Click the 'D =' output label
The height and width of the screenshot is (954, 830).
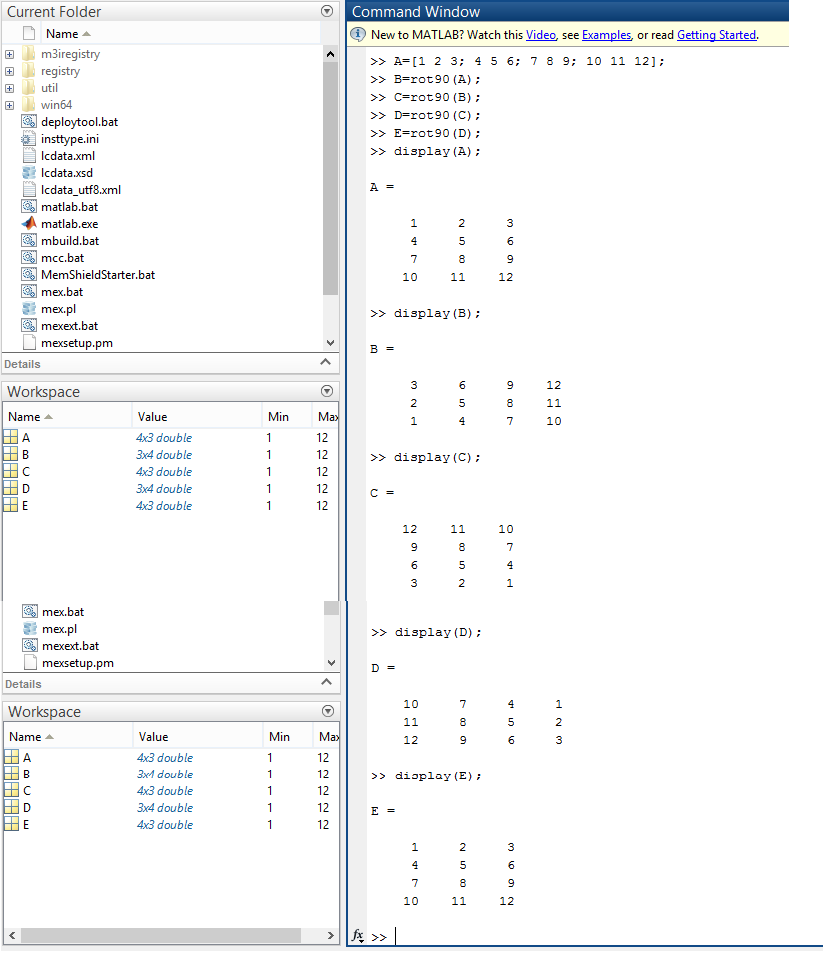pos(383,668)
